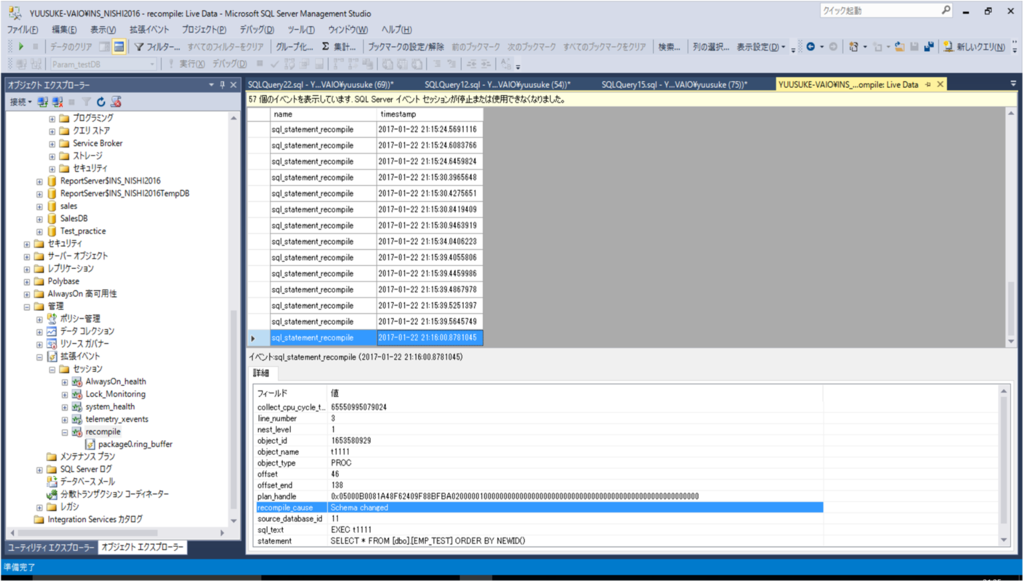Open the Param_testDB database combo box
The image size is (1024, 582).
point(103,64)
